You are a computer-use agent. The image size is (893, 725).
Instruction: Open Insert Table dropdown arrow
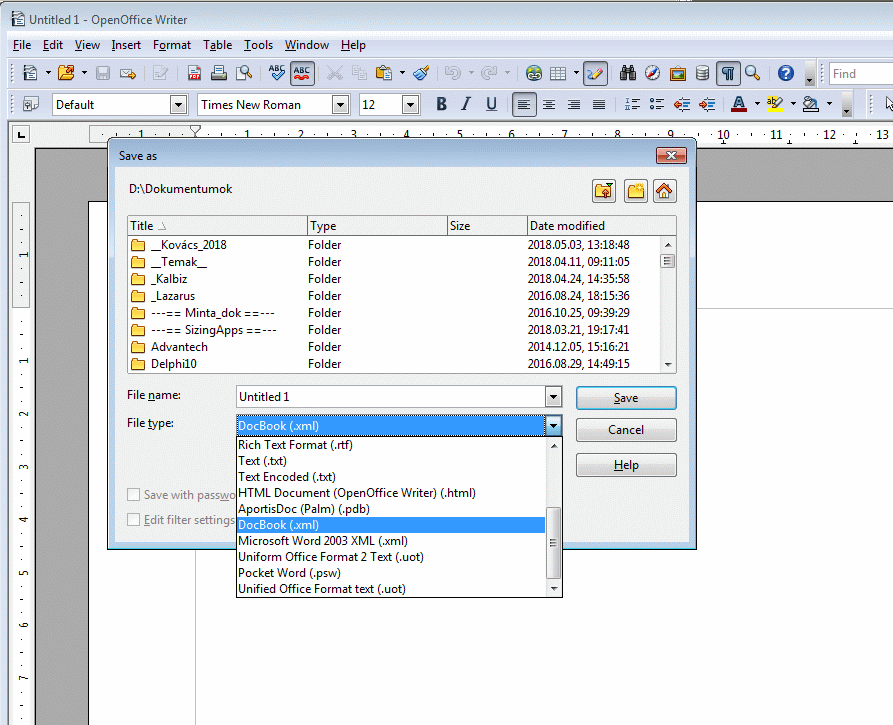(x=576, y=73)
